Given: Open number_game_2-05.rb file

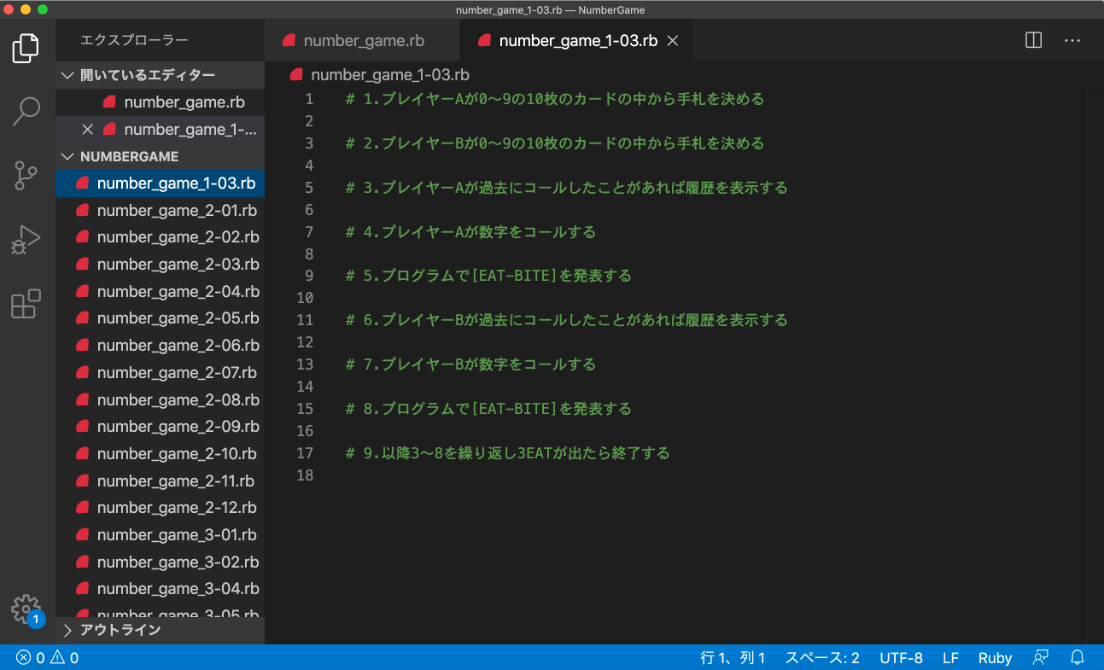Looking at the screenshot, I should coord(160,318).
